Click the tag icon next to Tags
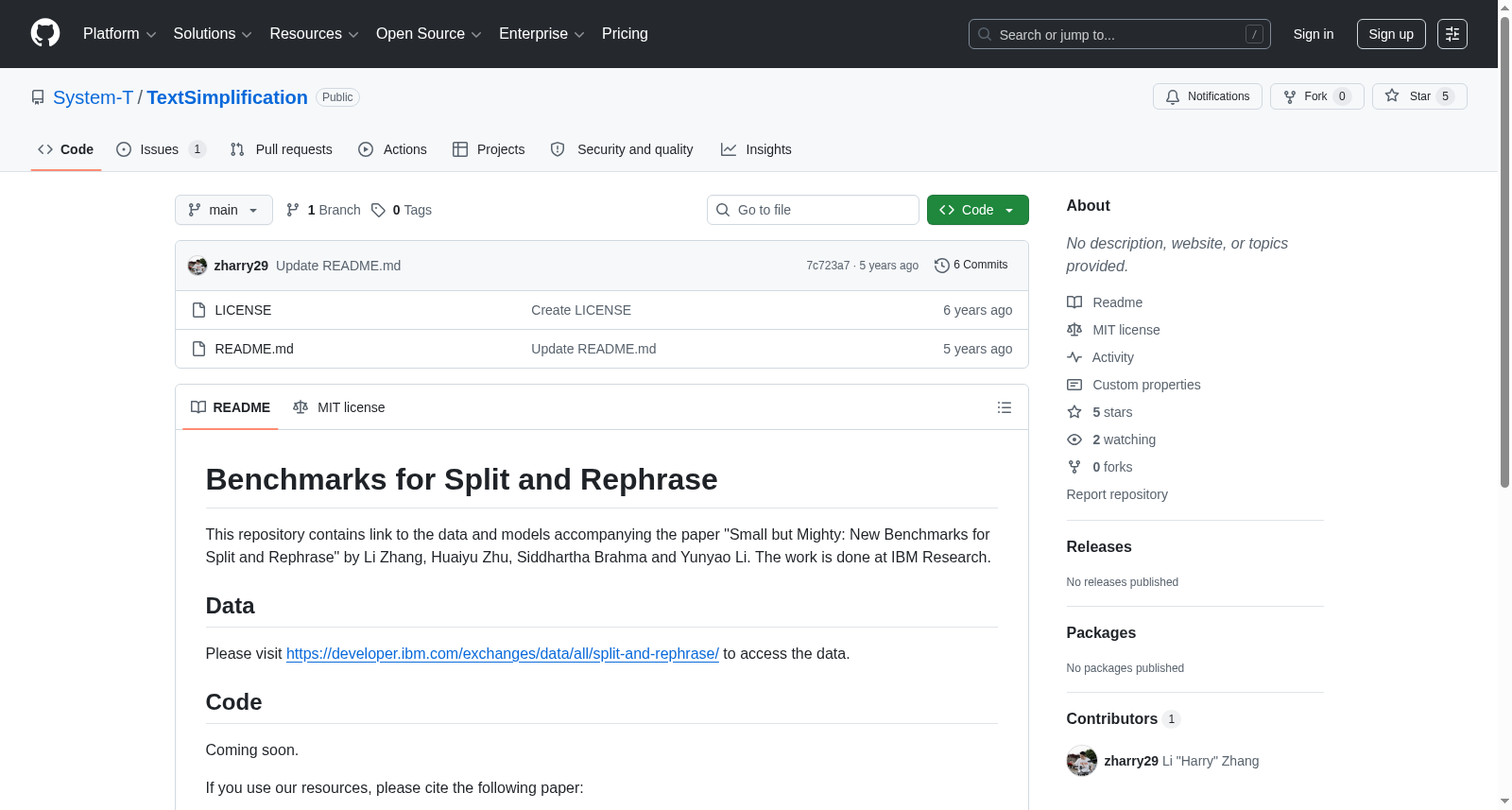Viewport: 1512px width, 810px height. click(x=378, y=210)
